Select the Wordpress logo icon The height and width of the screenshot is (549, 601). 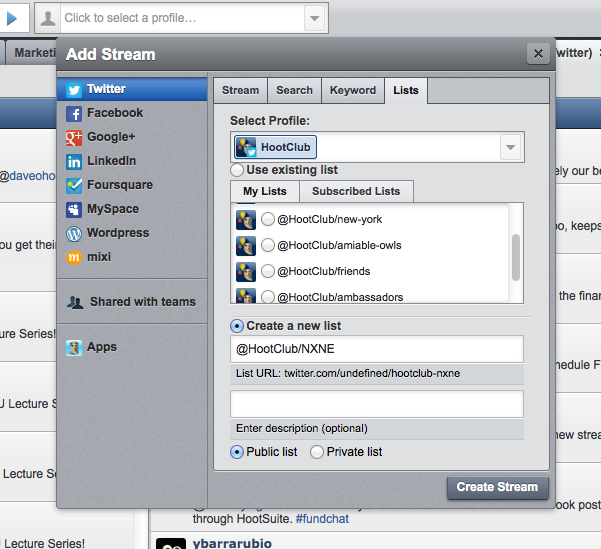click(x=74, y=234)
